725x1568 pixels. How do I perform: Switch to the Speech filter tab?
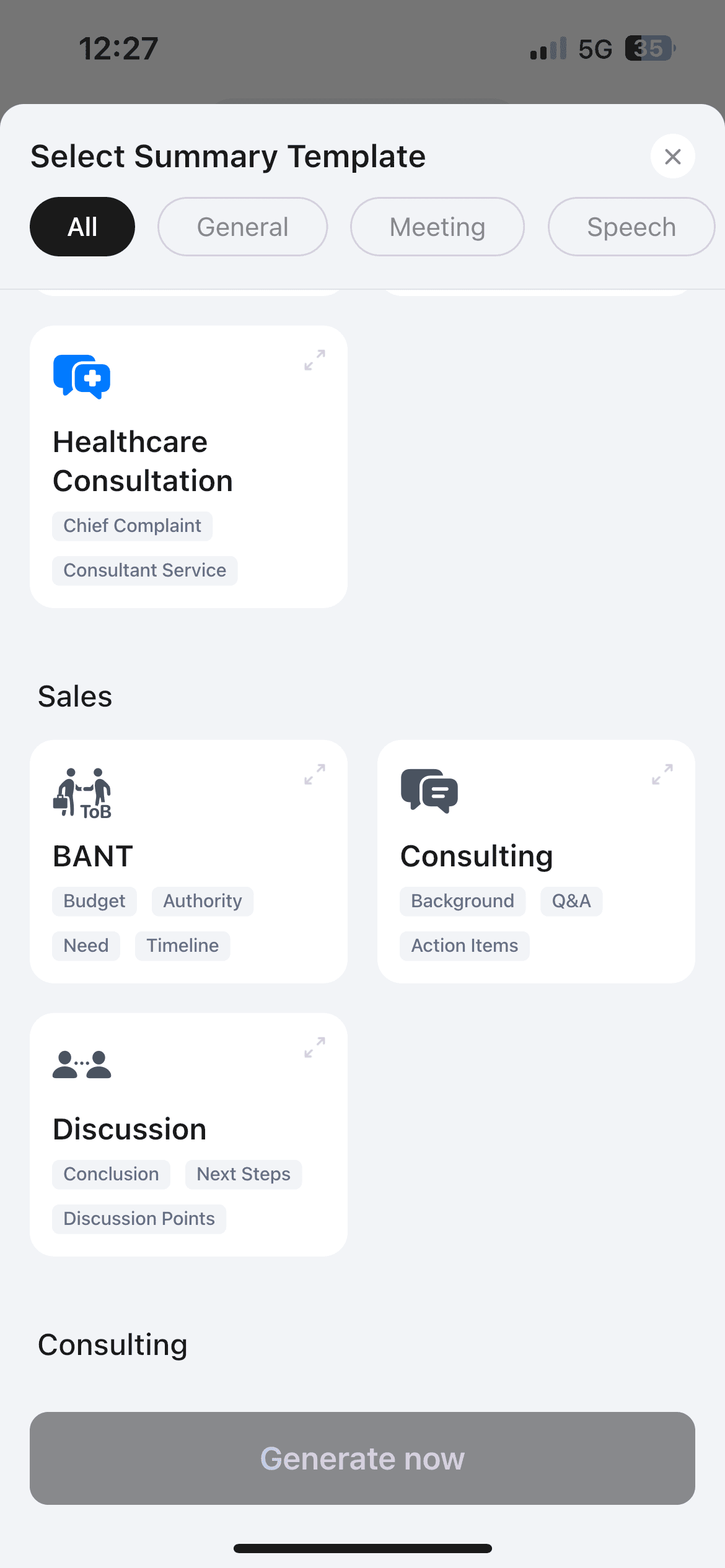[631, 227]
